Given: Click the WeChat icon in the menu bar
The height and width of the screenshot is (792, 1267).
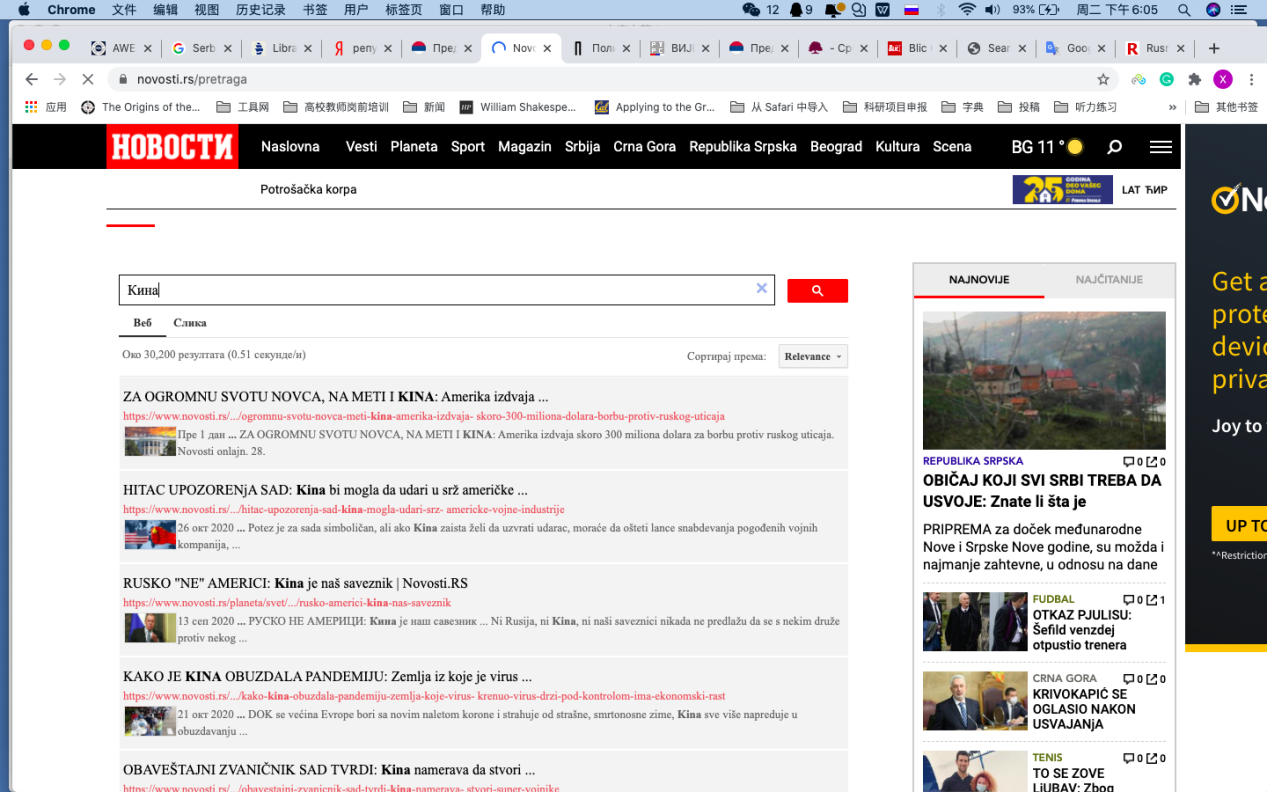Looking at the screenshot, I should point(751,9).
